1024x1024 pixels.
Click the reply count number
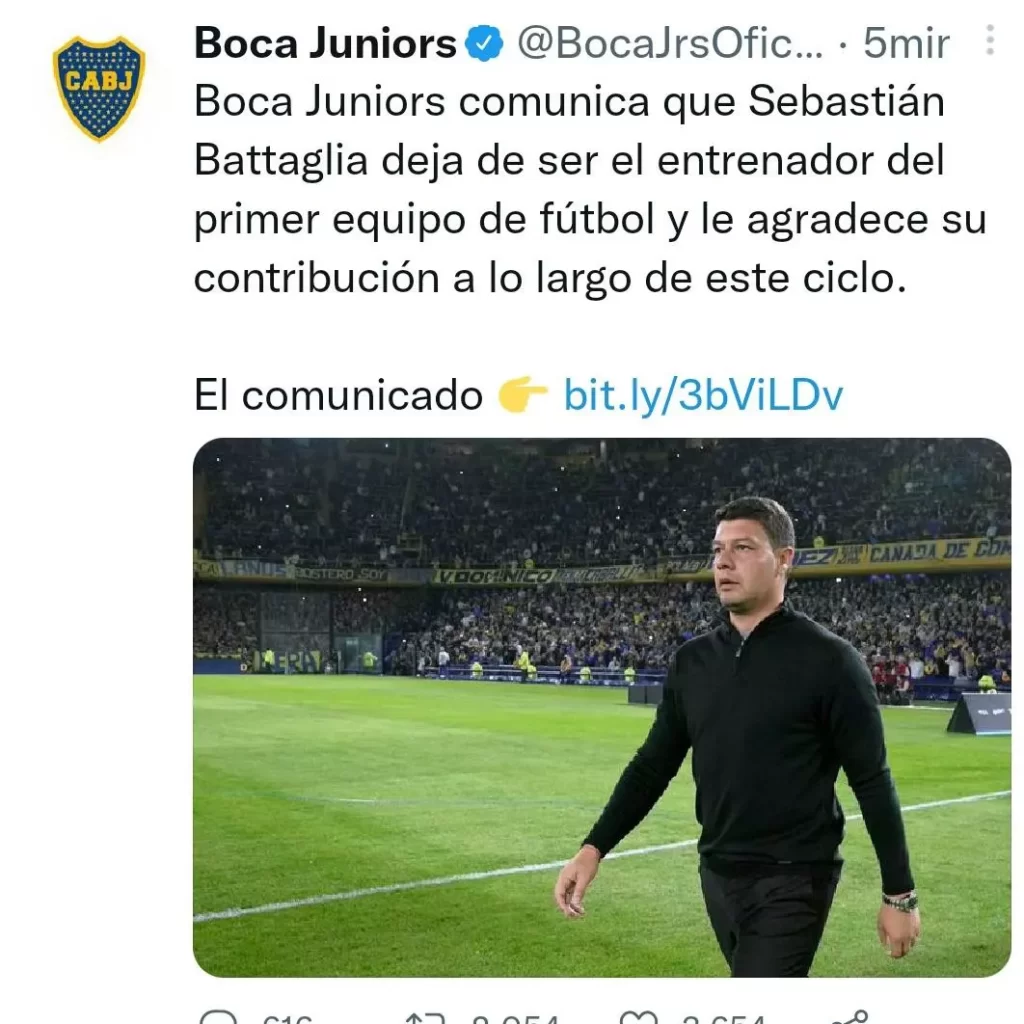(x=287, y=1019)
